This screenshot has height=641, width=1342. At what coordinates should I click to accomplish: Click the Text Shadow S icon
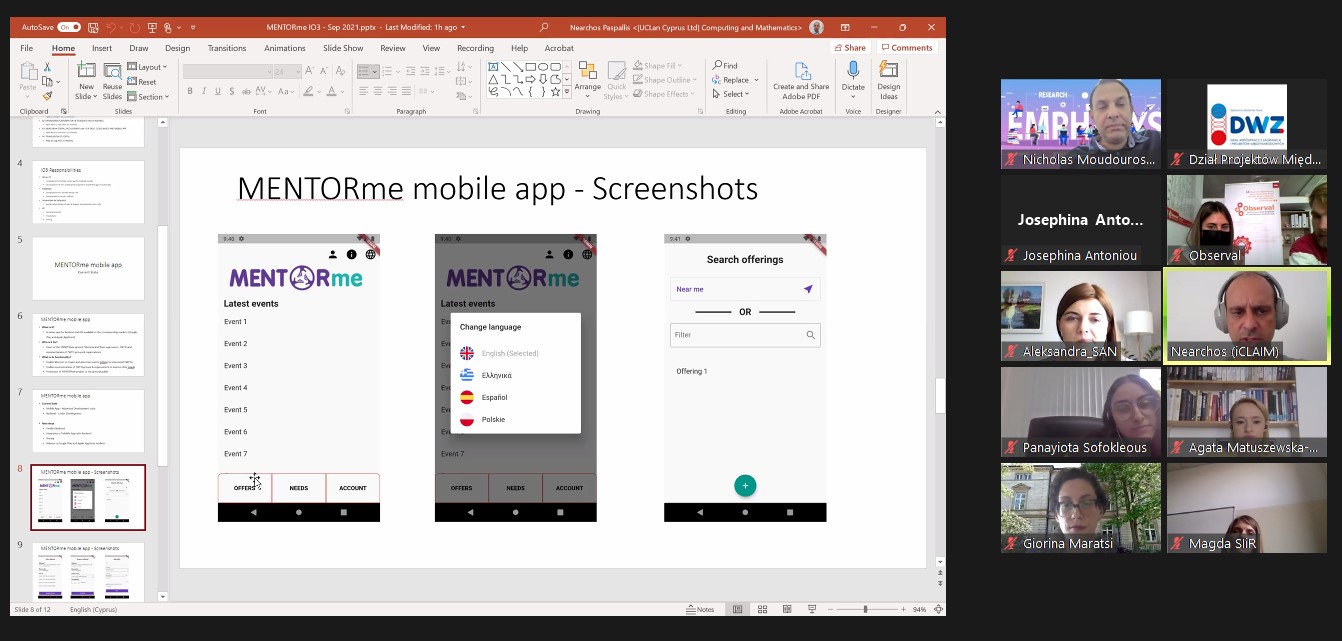coord(232,91)
